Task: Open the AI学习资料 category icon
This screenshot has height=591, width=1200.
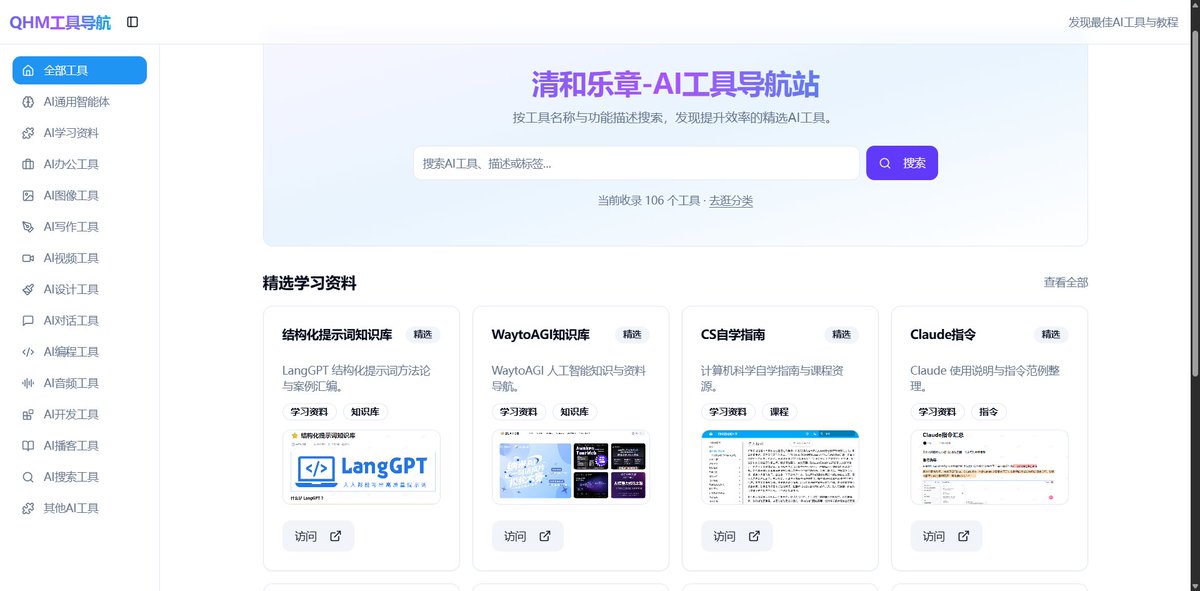Action: pos(26,132)
